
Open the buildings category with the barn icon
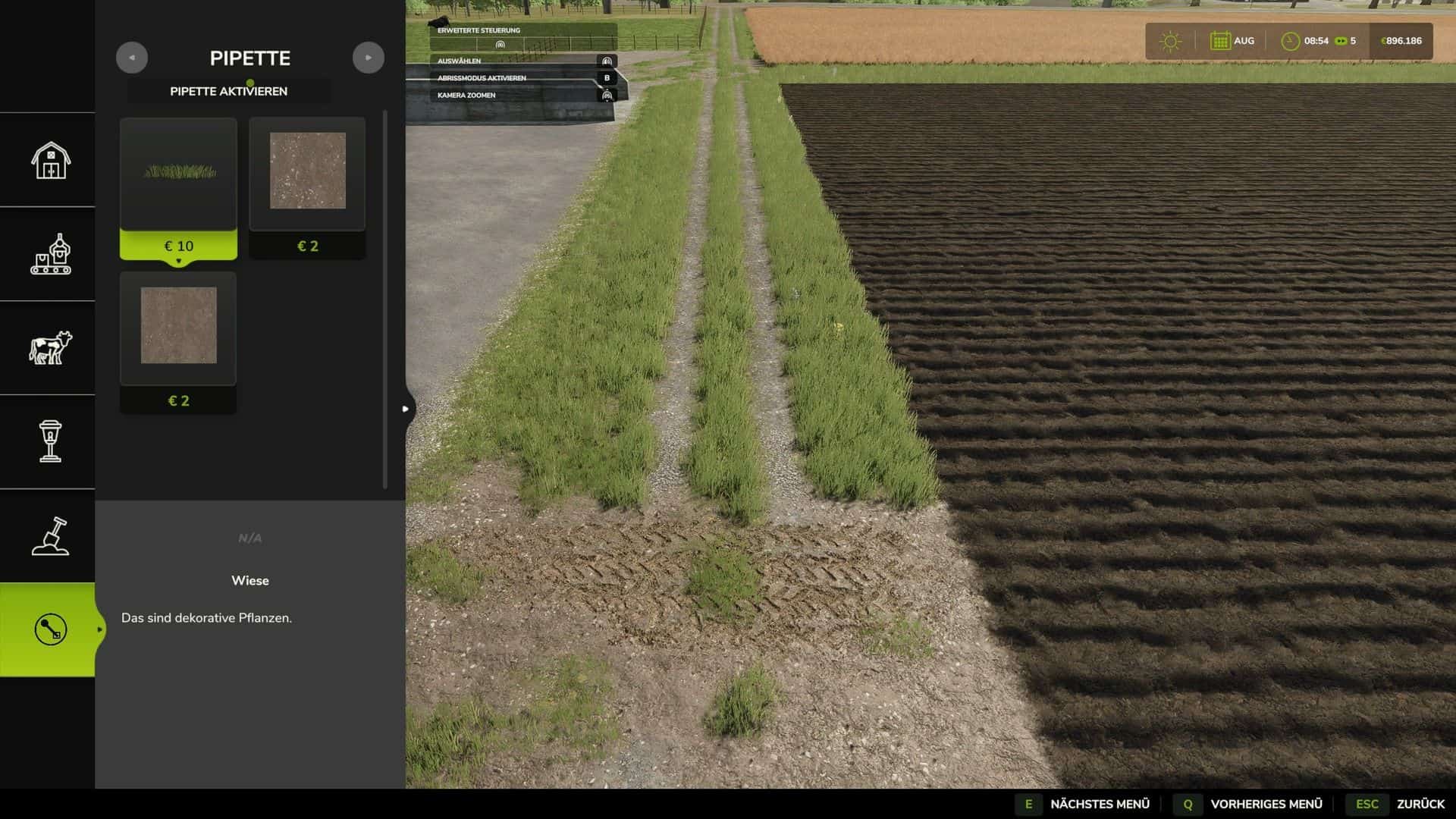point(50,160)
